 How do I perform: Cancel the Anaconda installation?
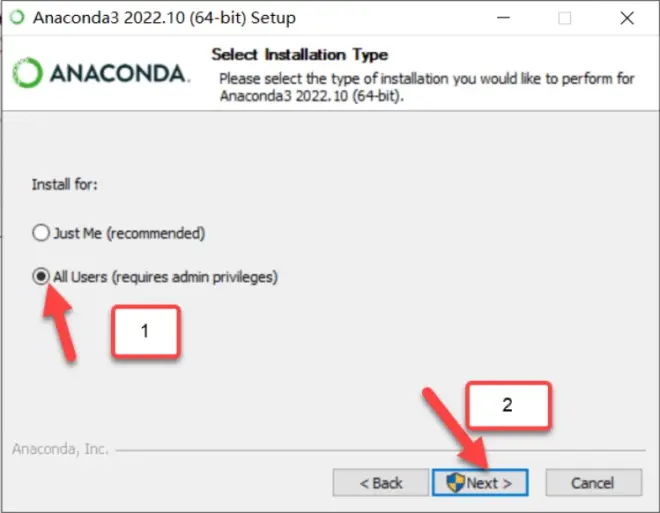(x=593, y=482)
